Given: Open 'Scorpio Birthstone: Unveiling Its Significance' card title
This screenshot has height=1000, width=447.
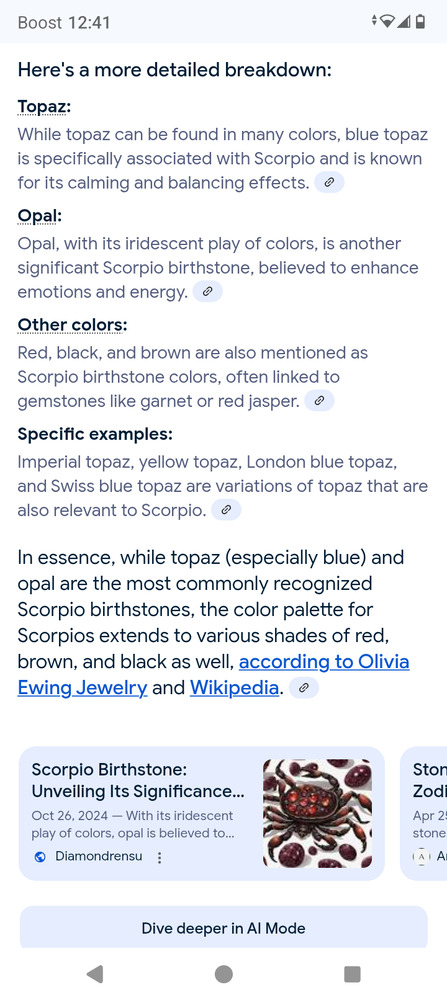Looking at the screenshot, I should (138, 781).
